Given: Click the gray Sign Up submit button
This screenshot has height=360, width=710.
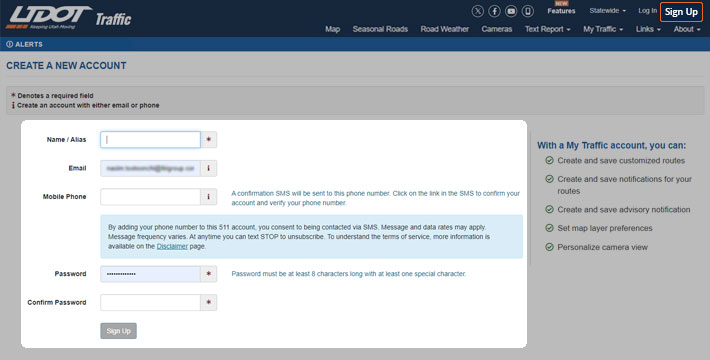Looking at the screenshot, I should (x=118, y=331).
